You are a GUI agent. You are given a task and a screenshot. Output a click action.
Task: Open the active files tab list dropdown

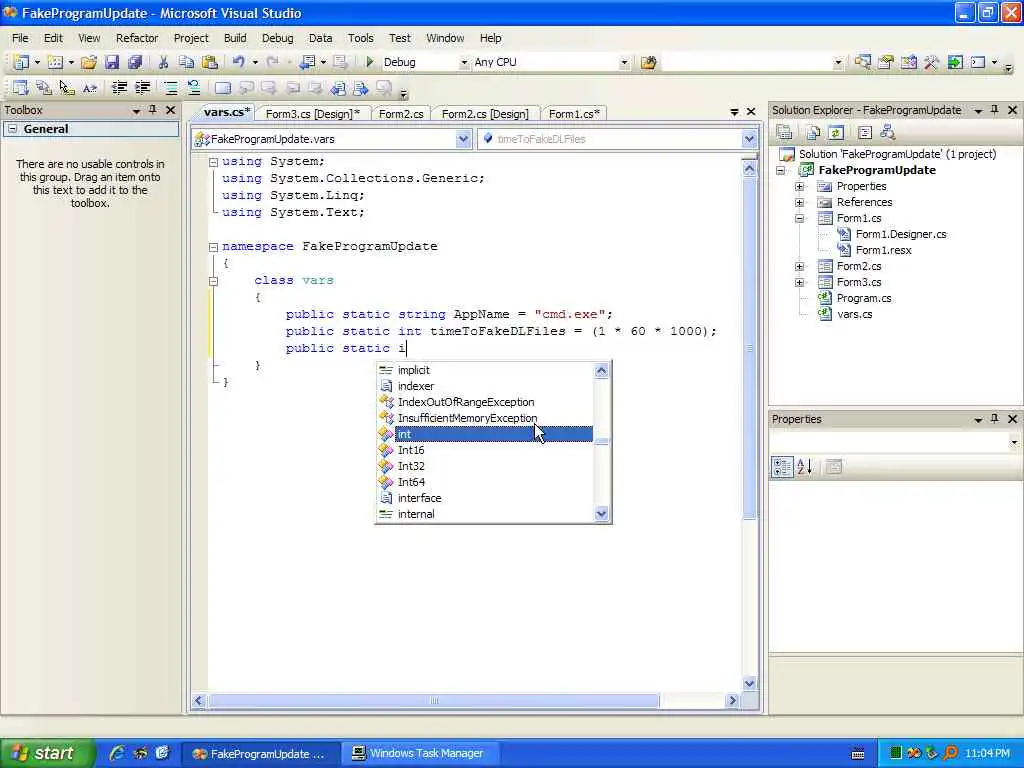tap(735, 112)
